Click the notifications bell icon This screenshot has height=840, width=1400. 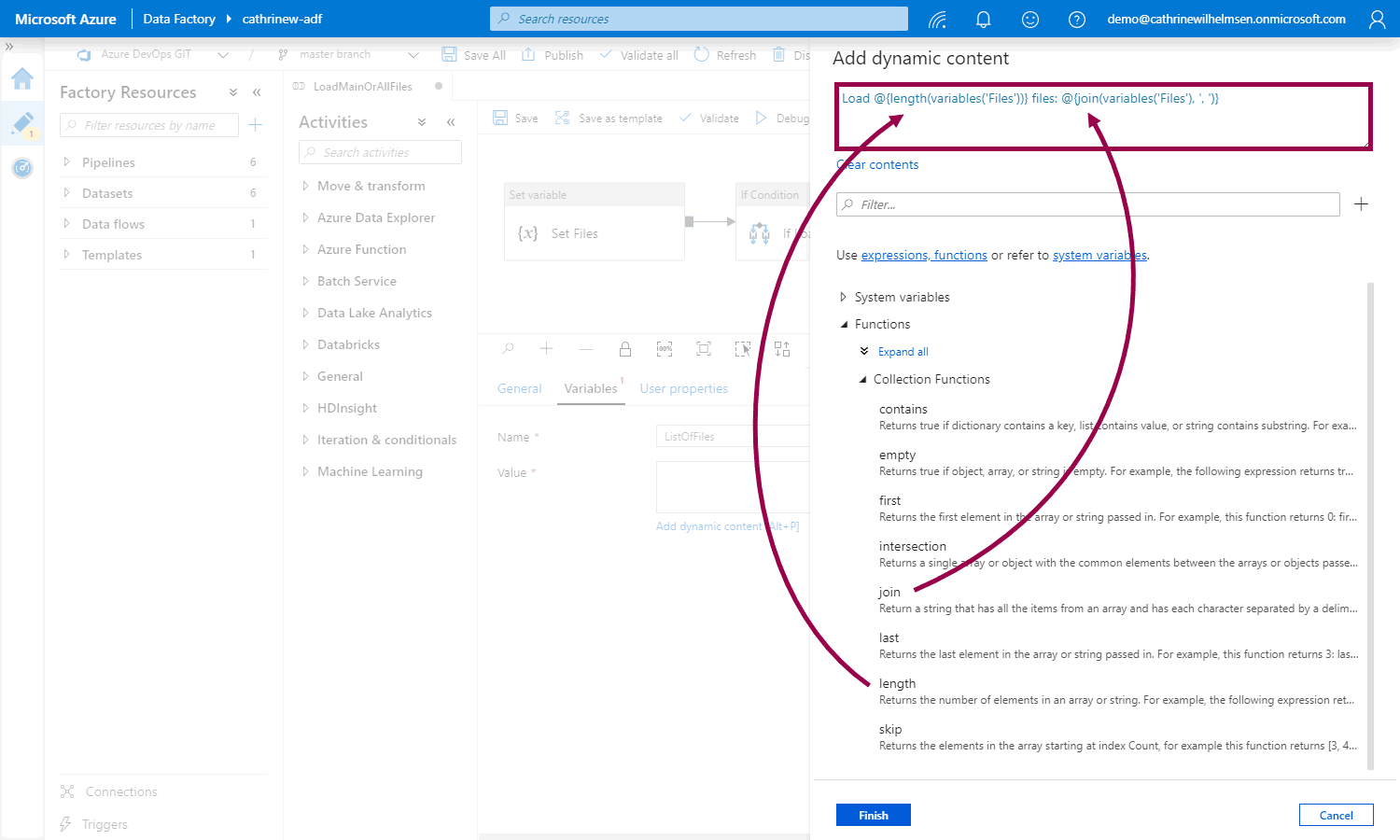983,19
